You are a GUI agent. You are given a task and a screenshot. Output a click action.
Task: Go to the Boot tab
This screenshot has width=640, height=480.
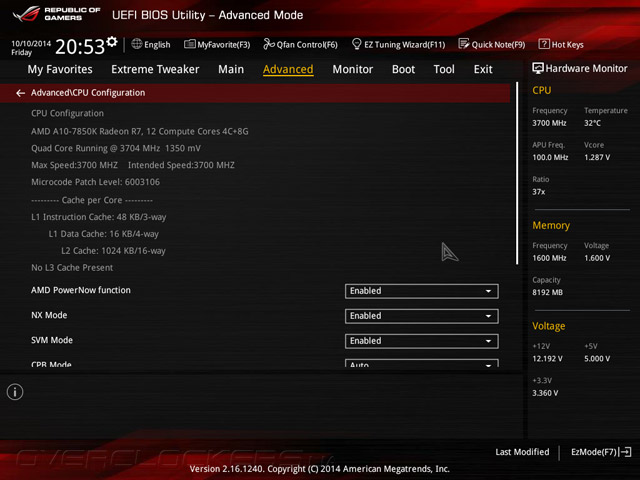[403, 69]
